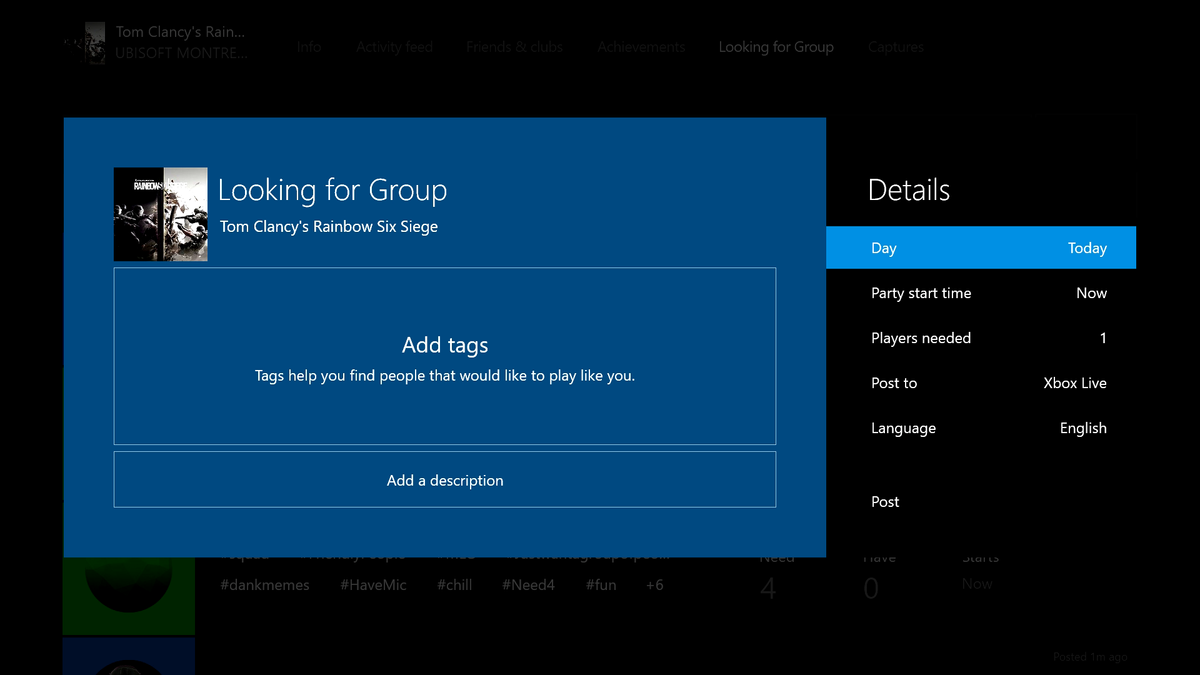Image resolution: width=1200 pixels, height=675 pixels.
Task: Switch to the Captures tab
Action: pyautogui.click(x=895, y=46)
